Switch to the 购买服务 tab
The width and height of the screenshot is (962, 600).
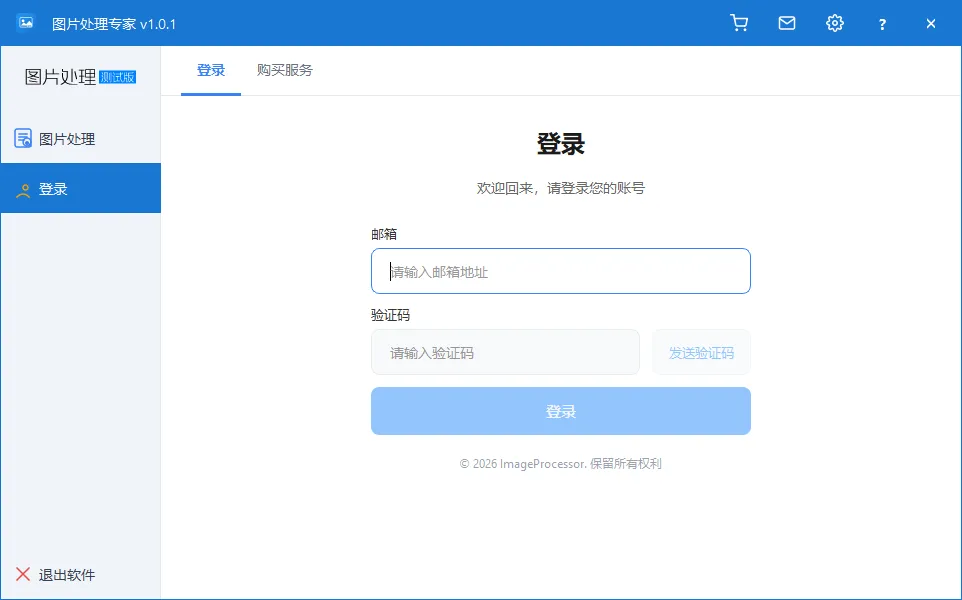285,71
